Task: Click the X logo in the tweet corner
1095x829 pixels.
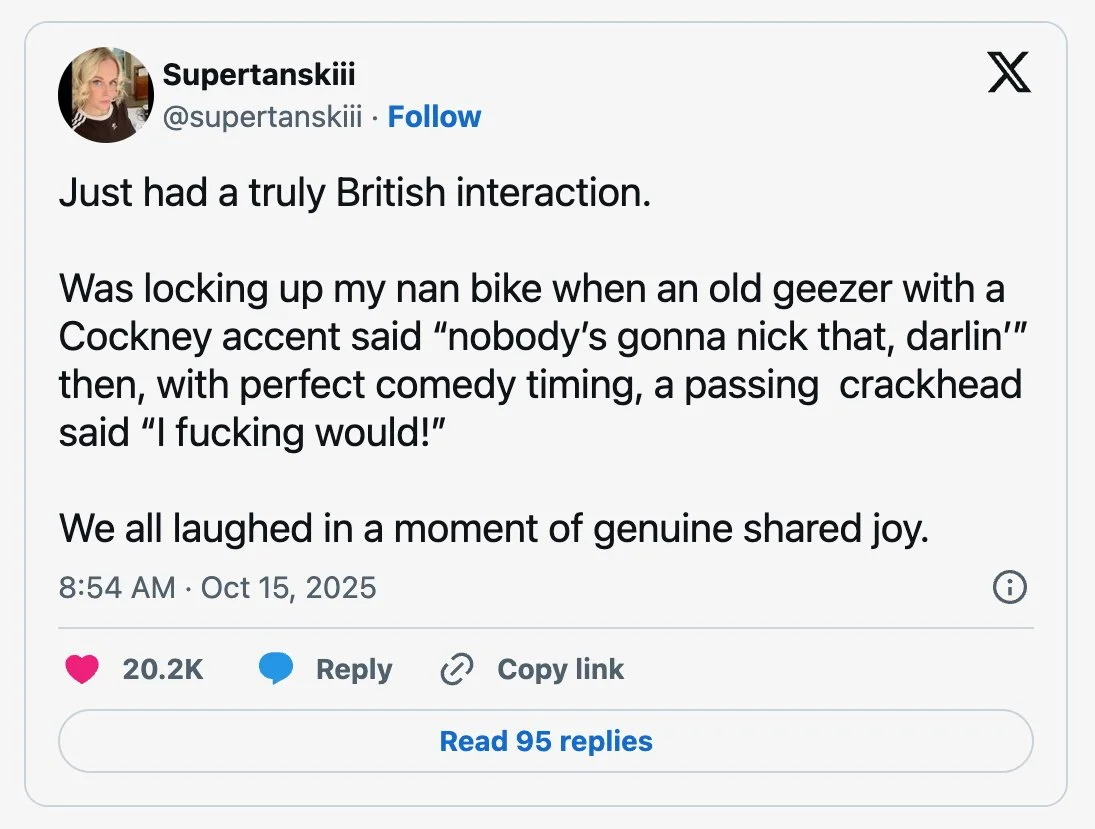Action: 1008,74
